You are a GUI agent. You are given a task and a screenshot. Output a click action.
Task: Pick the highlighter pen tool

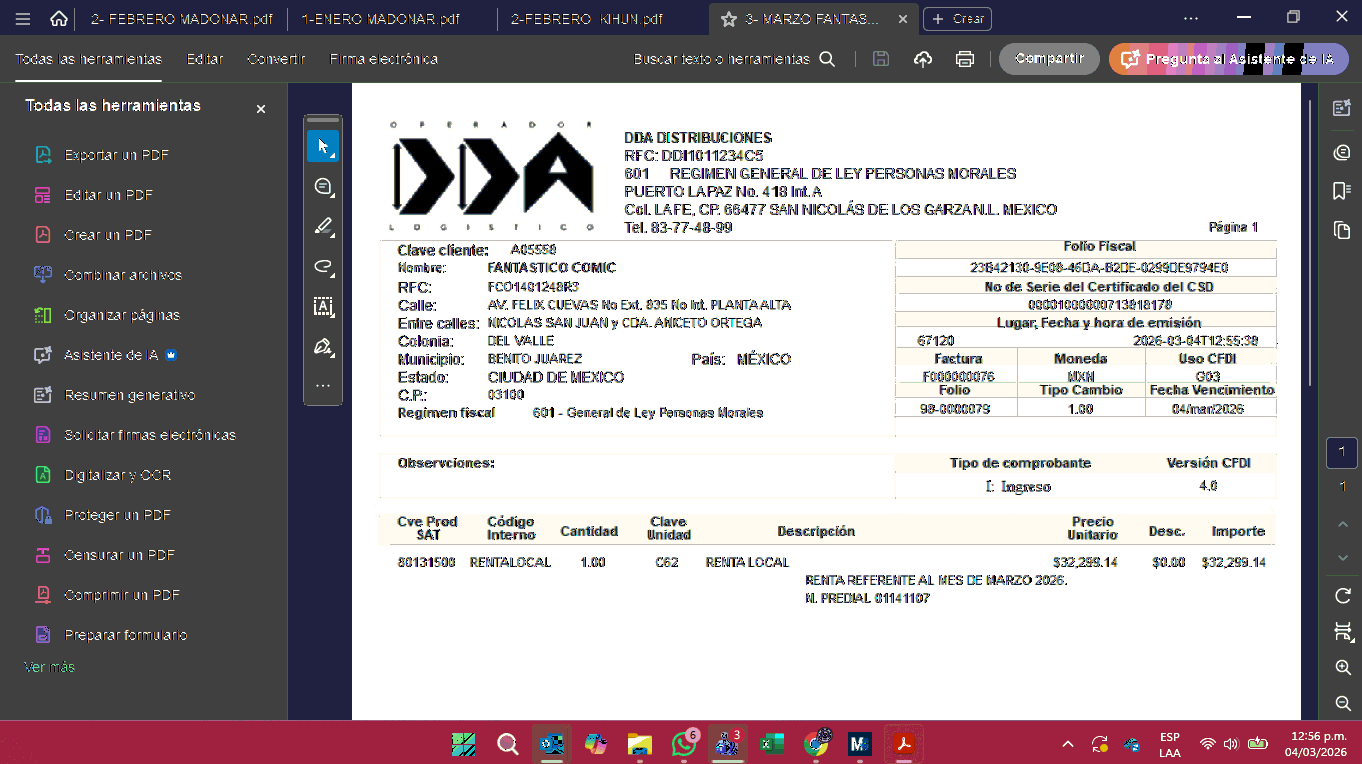click(x=323, y=227)
